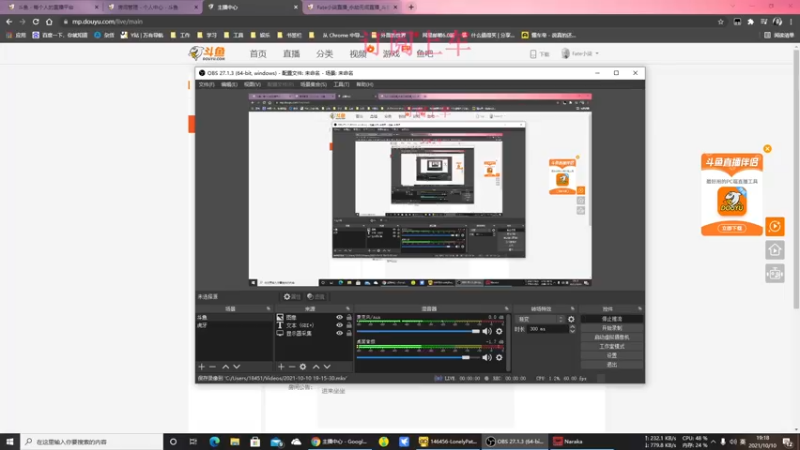
Task: Click the start recording button in OBS
Action: 612,328
